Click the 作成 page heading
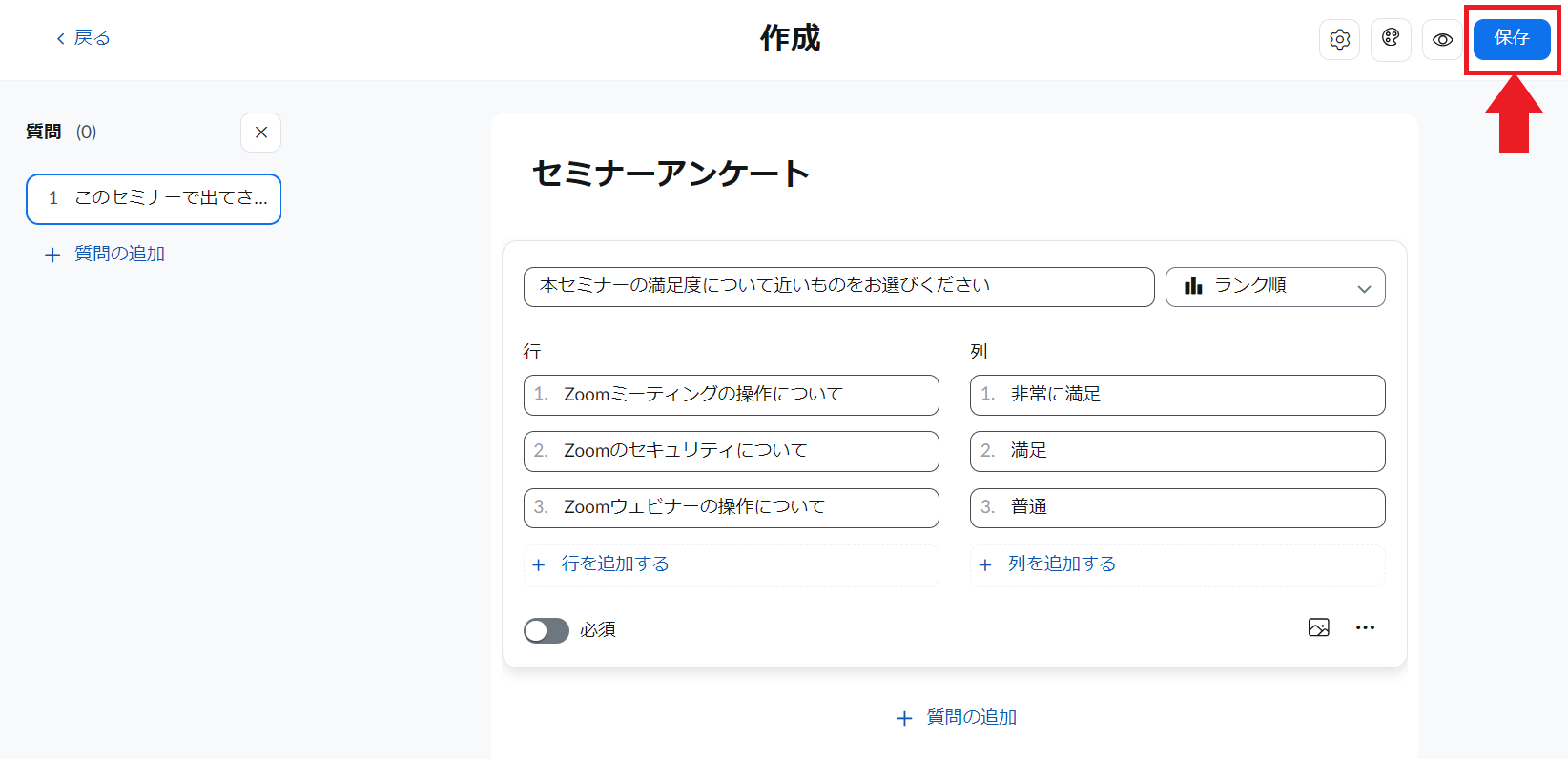The width and height of the screenshot is (1568, 759). [x=790, y=38]
